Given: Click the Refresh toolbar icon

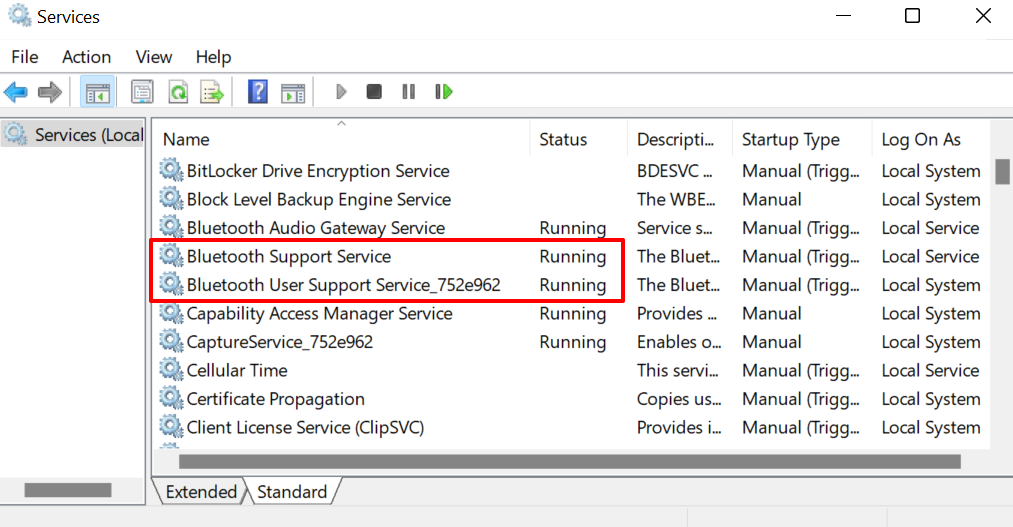Looking at the screenshot, I should tap(178, 92).
